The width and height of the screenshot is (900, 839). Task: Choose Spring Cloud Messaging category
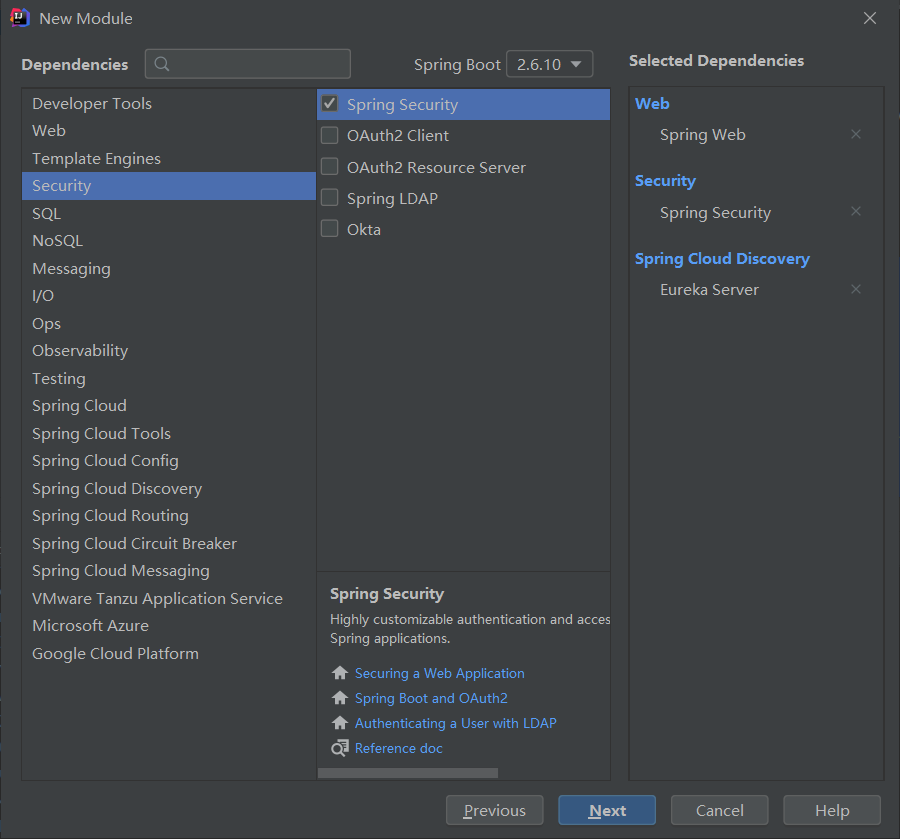(169, 571)
